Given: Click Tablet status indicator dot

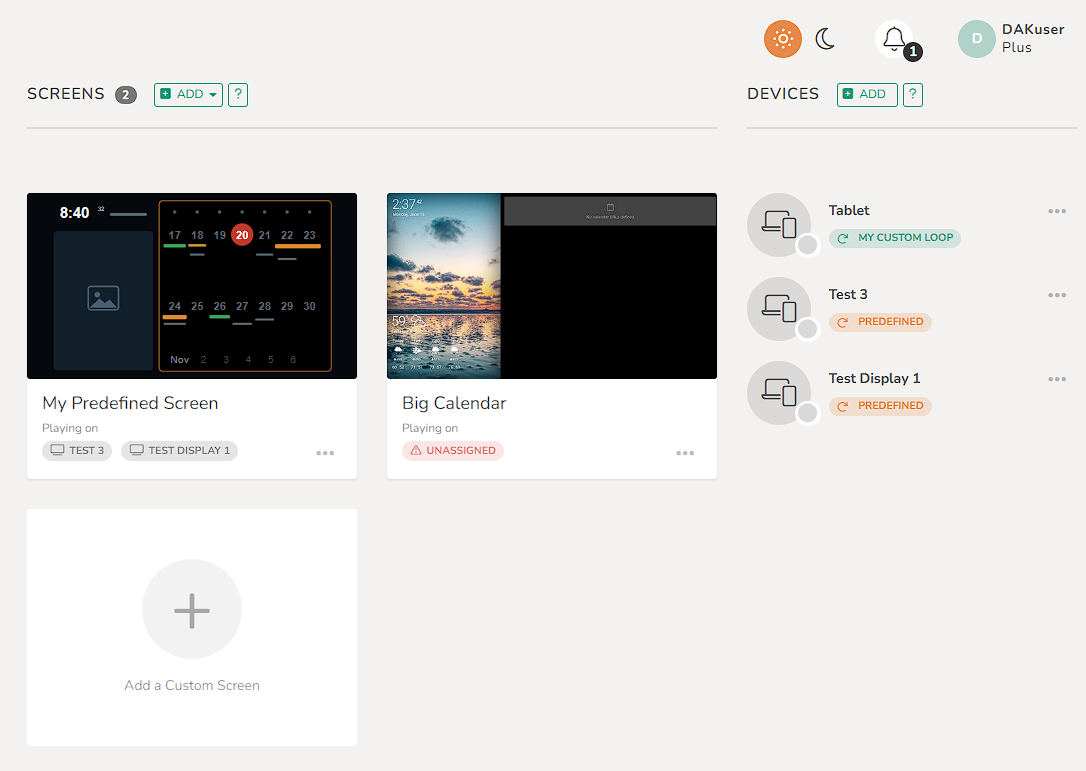Looking at the screenshot, I should click(x=808, y=245).
